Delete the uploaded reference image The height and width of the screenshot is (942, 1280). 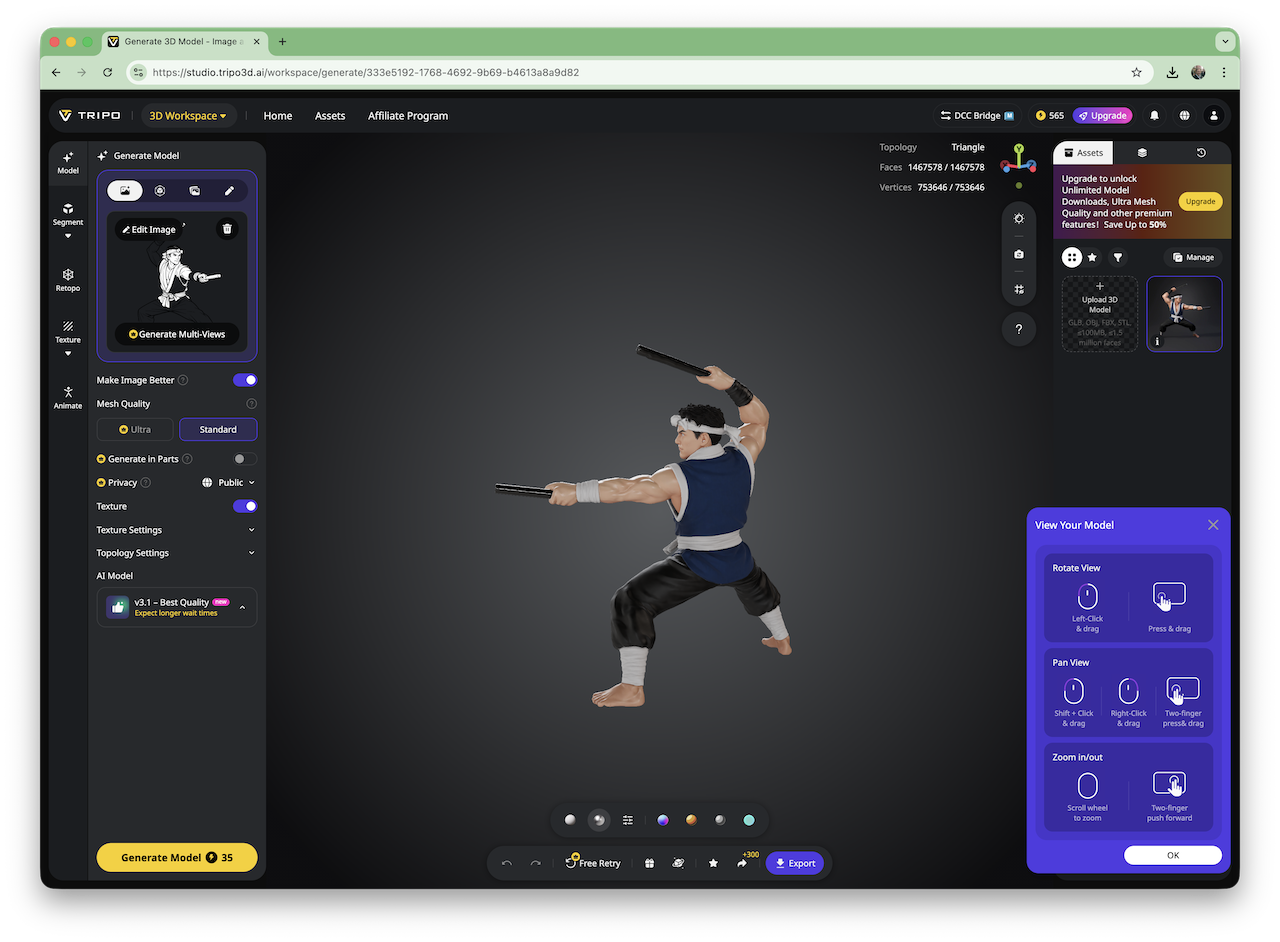click(227, 229)
